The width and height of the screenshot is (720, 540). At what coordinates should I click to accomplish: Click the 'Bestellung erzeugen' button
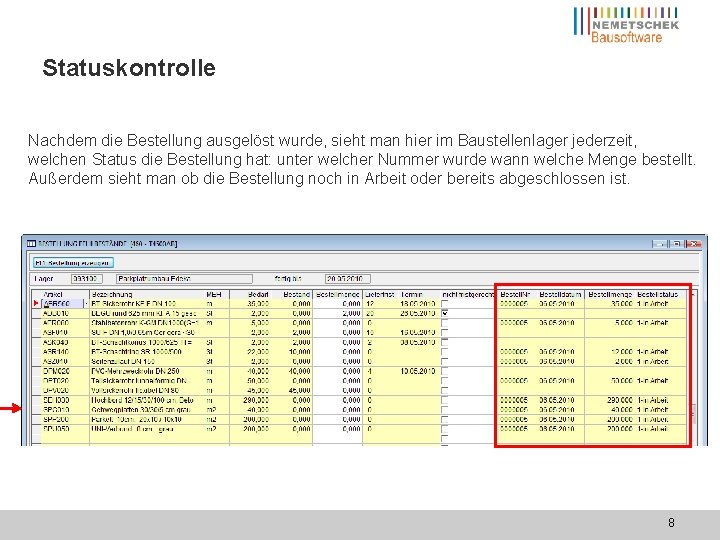pos(73,263)
